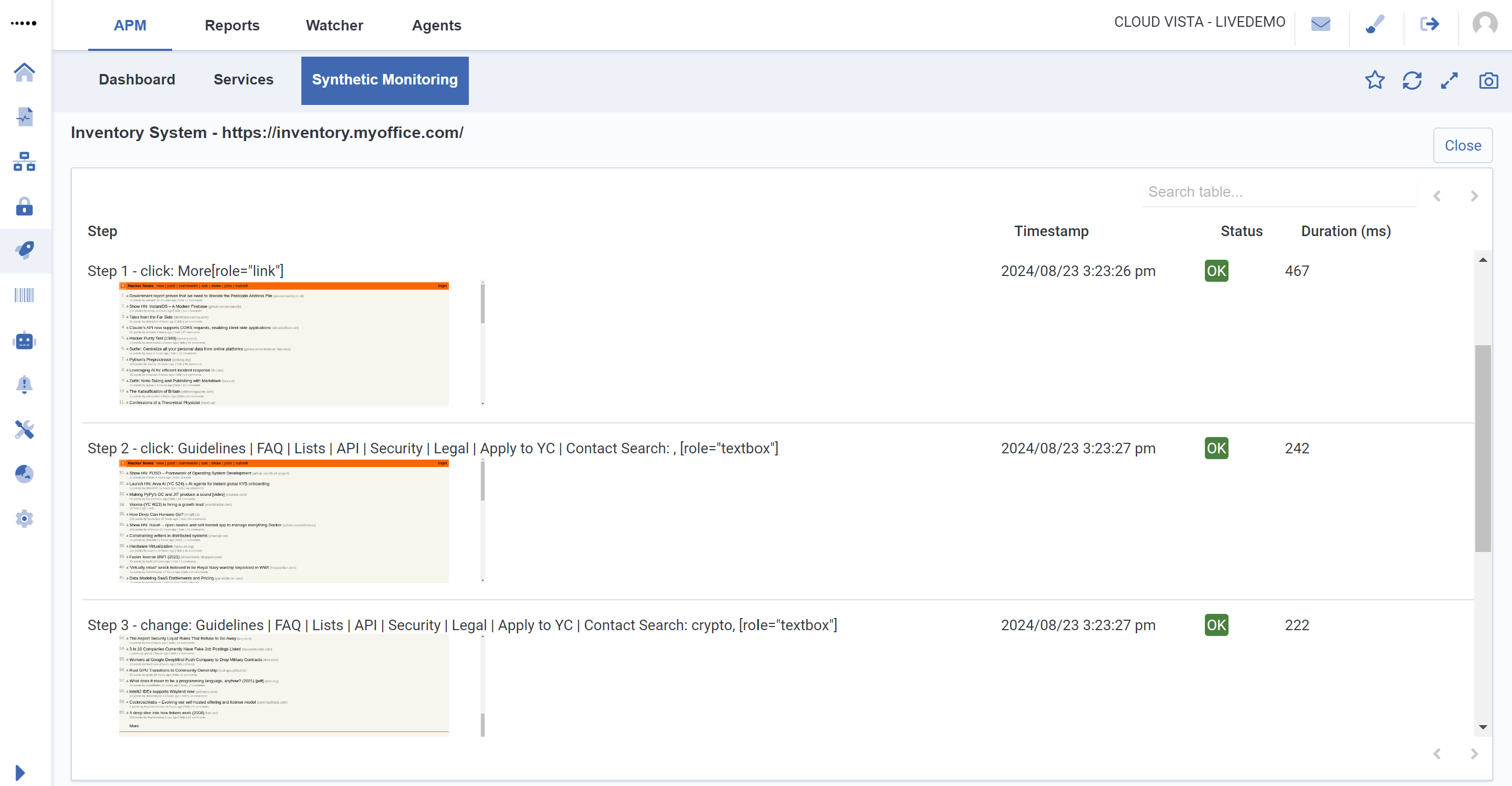Viewport: 1512px width, 786px height.
Task: Click the OK status badge on Step 1
Action: click(x=1216, y=270)
